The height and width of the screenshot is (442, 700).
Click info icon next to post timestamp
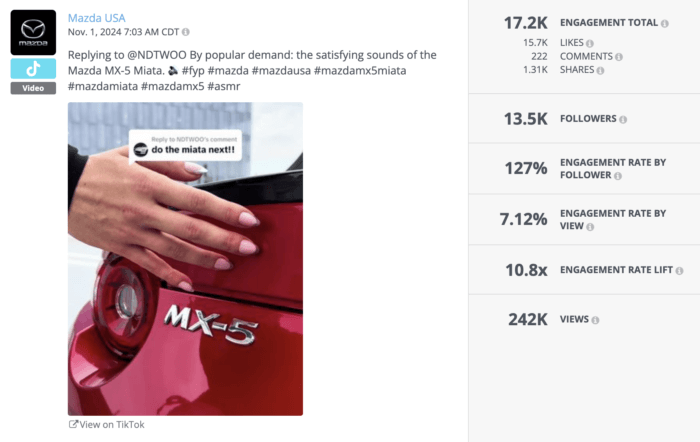(x=186, y=32)
